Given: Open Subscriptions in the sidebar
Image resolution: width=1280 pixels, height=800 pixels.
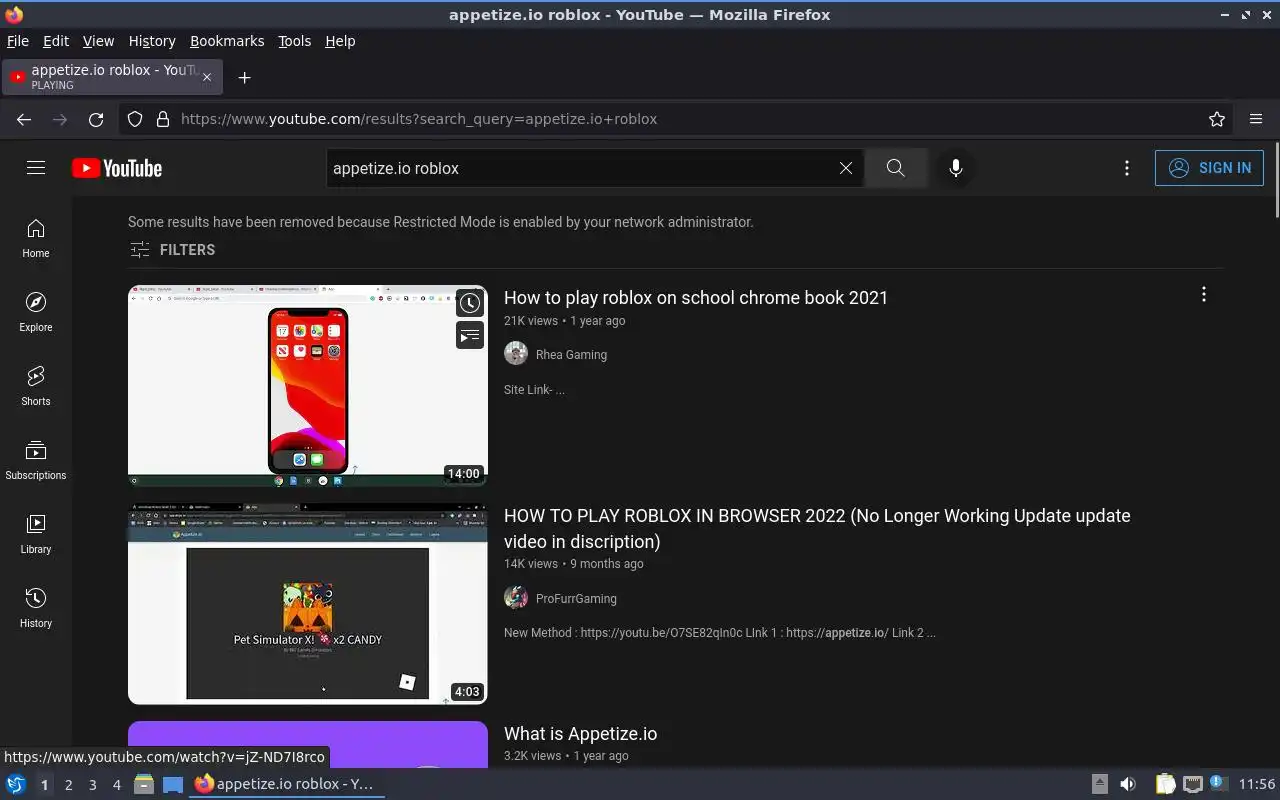Looking at the screenshot, I should click(36, 461).
